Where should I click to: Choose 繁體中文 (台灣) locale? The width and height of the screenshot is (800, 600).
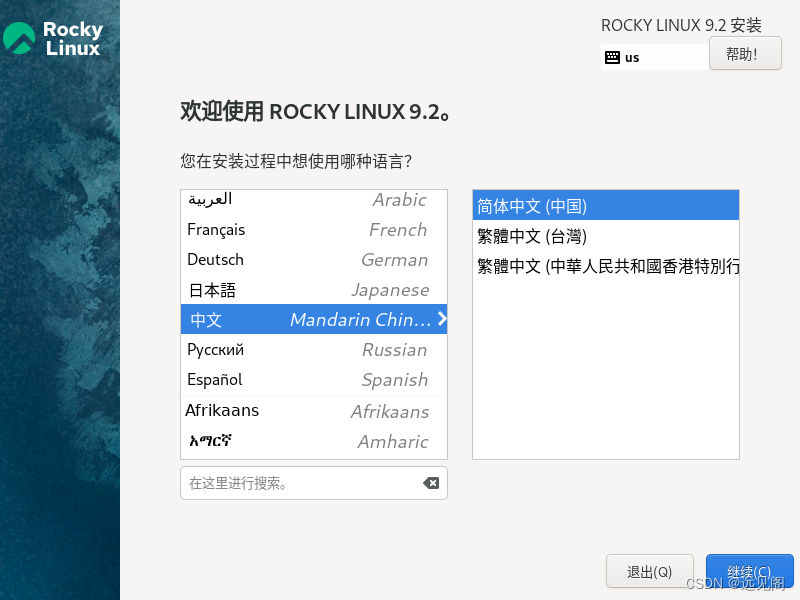(x=606, y=236)
